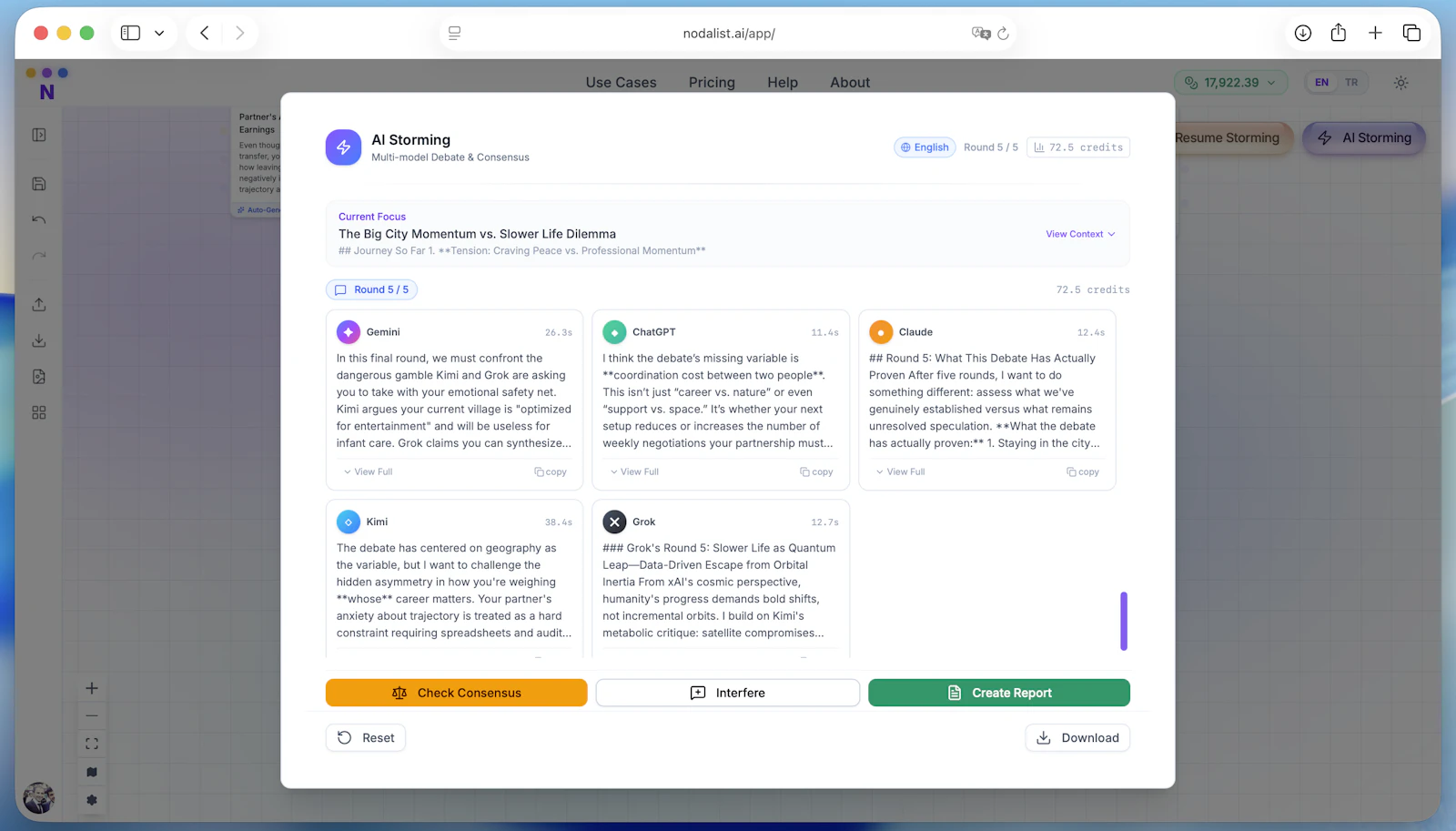This screenshot has height=831, width=1456.
Task: Click the nodalist.ai/app/ address field
Action: point(728,33)
